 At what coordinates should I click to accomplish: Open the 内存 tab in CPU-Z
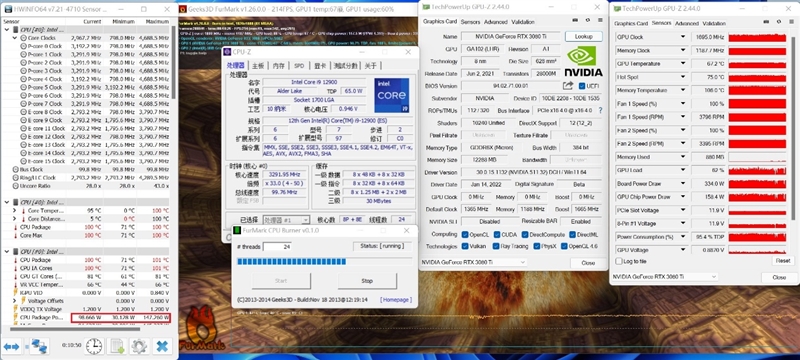click(279, 66)
